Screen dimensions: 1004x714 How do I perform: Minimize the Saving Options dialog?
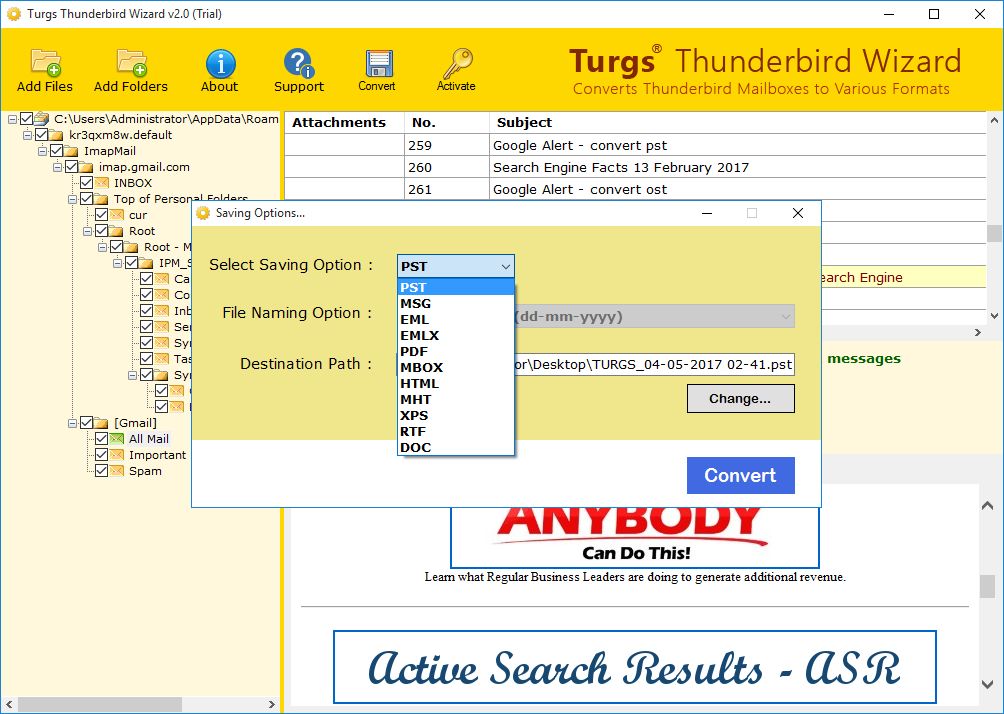click(x=707, y=213)
